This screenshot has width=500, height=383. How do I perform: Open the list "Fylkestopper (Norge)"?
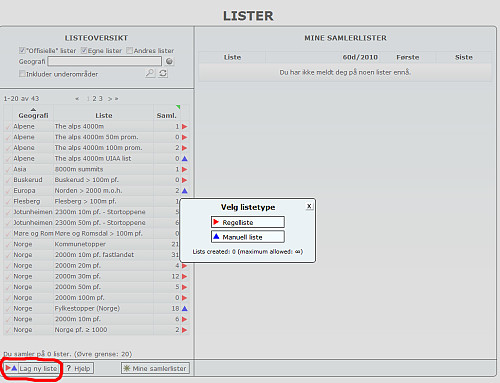coord(87,308)
